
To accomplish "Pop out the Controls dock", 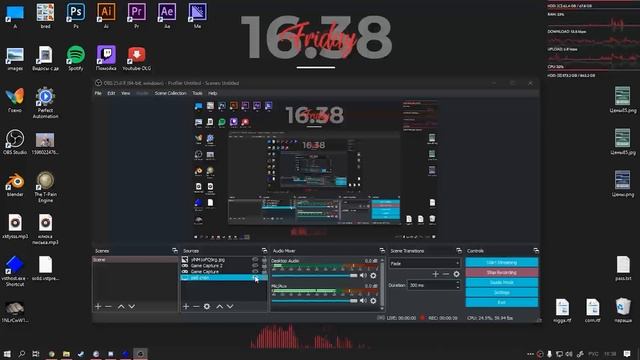I will click(x=536, y=251).
